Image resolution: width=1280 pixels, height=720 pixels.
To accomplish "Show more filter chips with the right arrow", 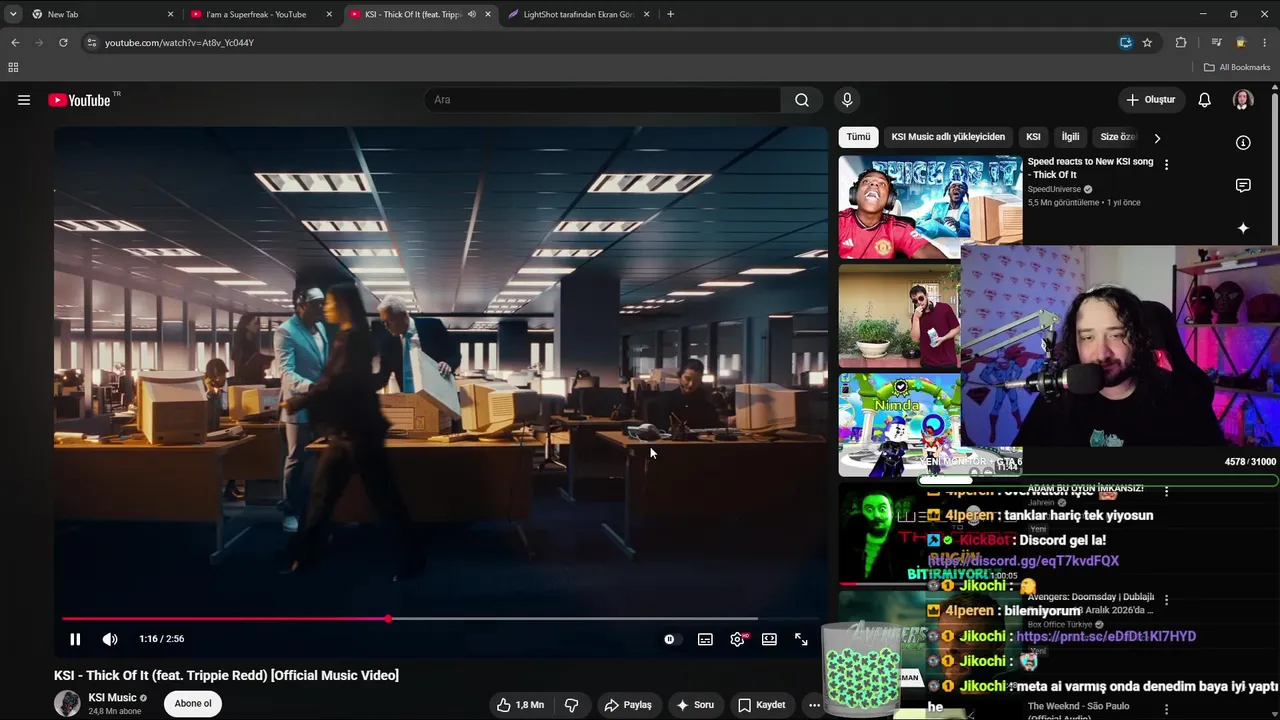I will (x=1157, y=138).
